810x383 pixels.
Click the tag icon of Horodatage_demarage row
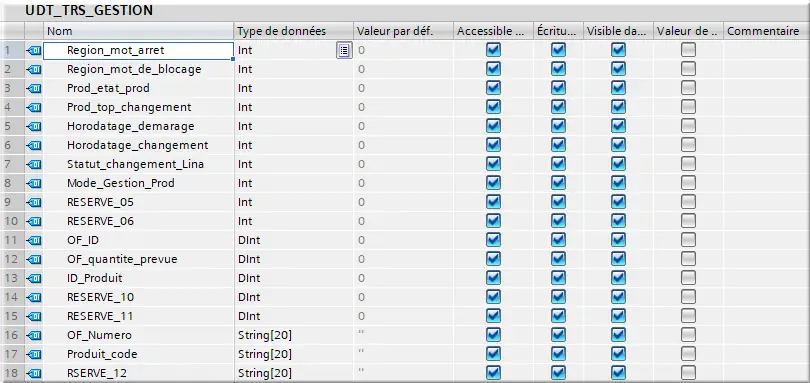pos(34,126)
